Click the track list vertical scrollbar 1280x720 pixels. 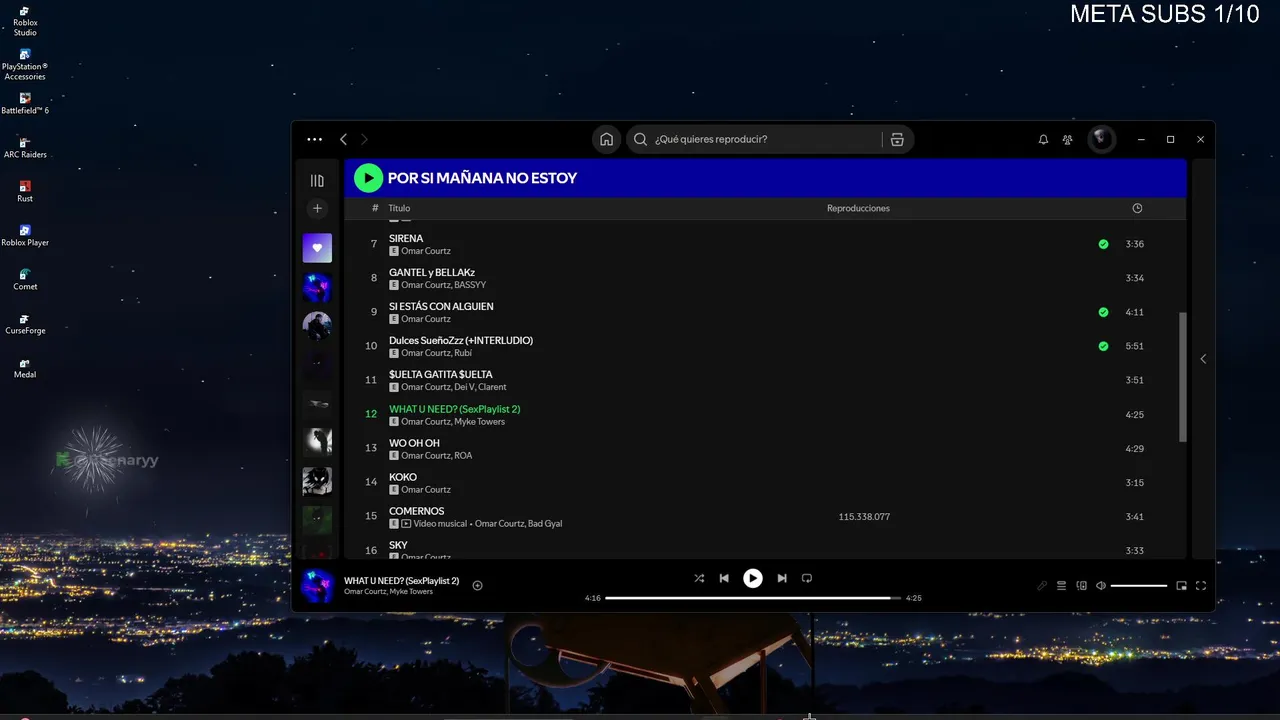pos(1183,377)
